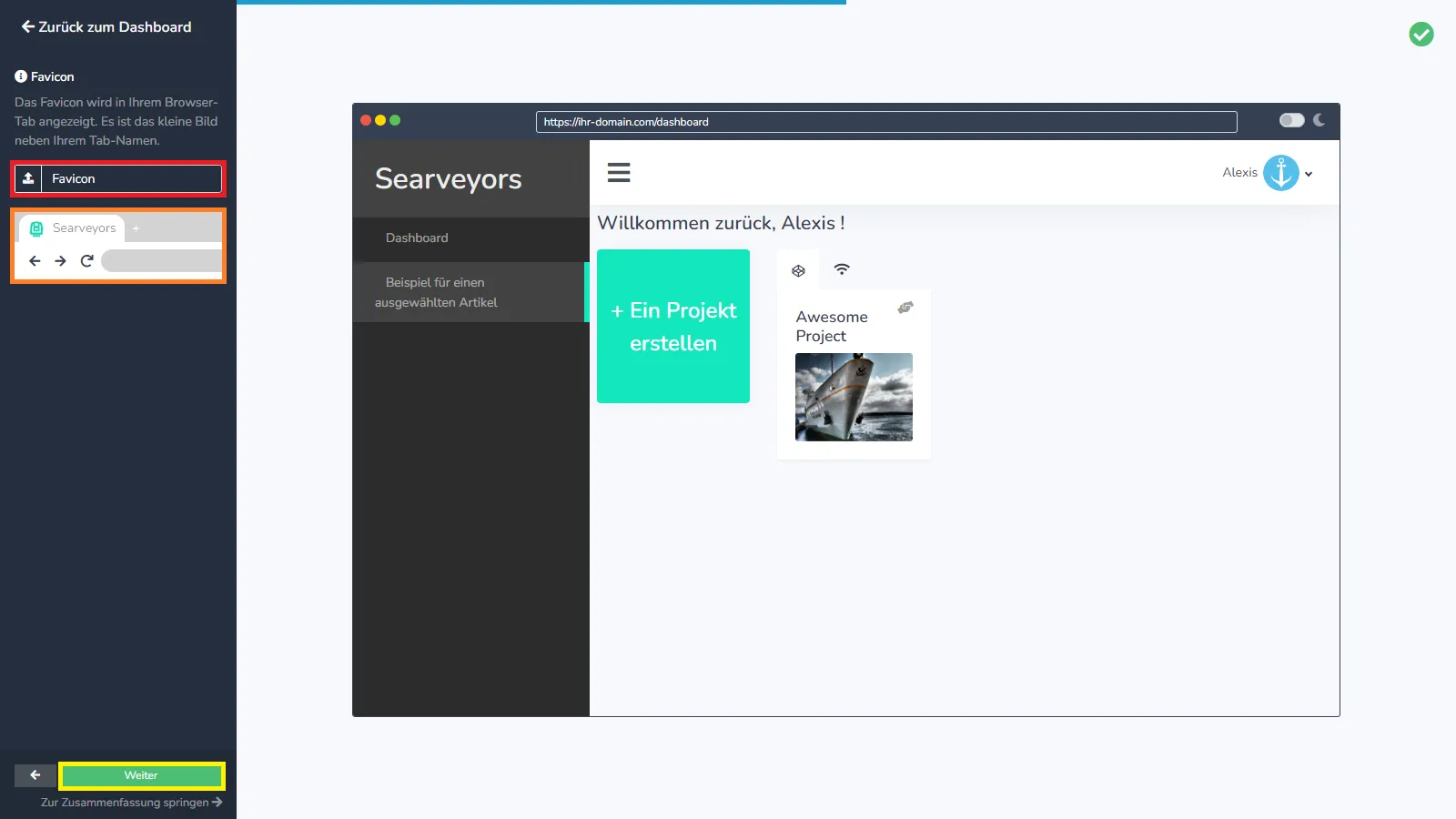Click the green window dot in preview
The width and height of the screenshot is (1456, 819).
coord(395,120)
